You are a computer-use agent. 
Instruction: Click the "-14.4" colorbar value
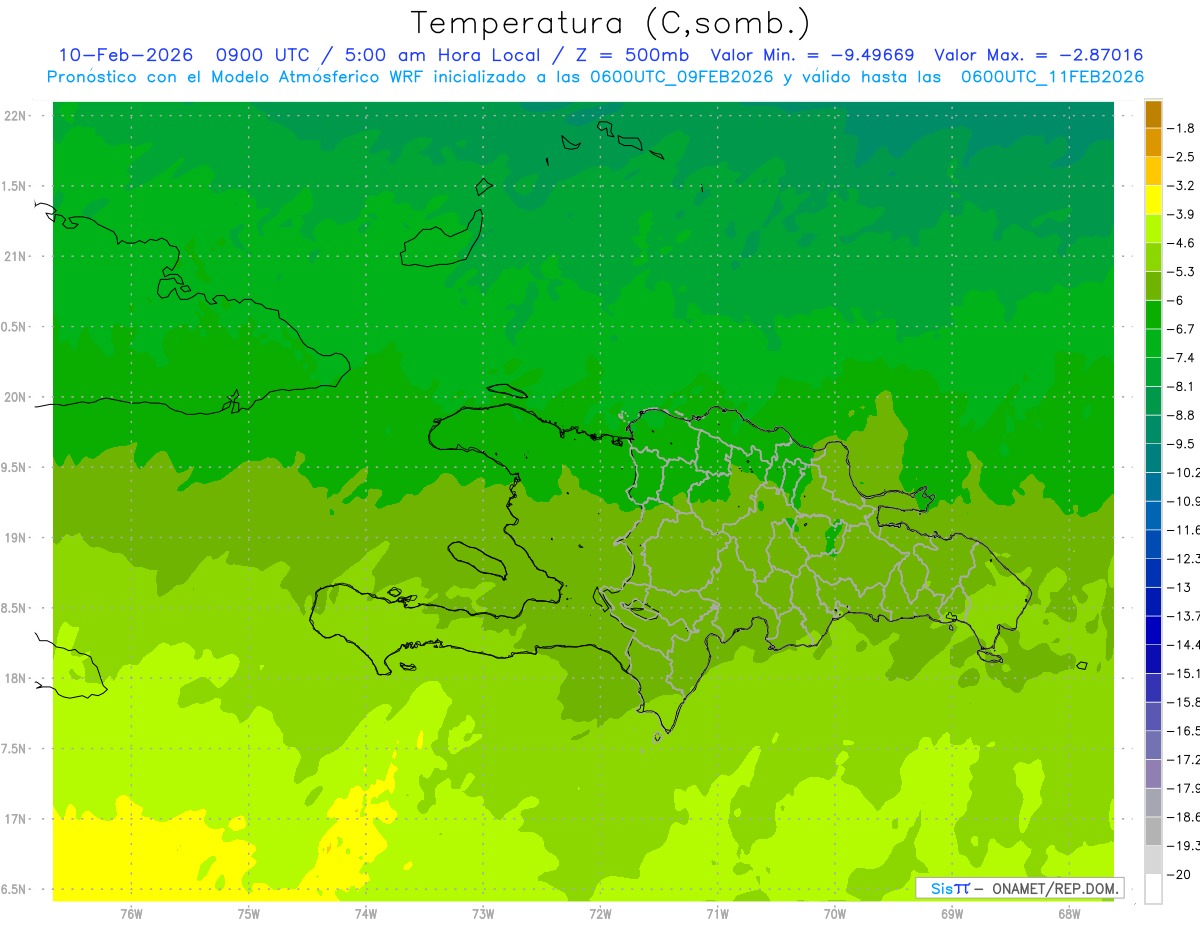click(x=1184, y=644)
